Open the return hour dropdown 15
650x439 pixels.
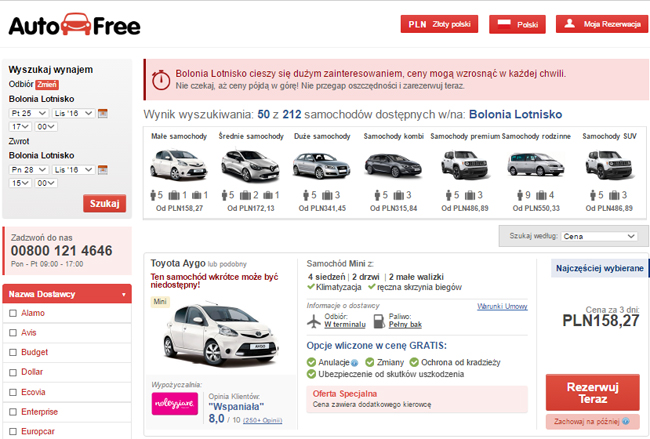(20, 183)
